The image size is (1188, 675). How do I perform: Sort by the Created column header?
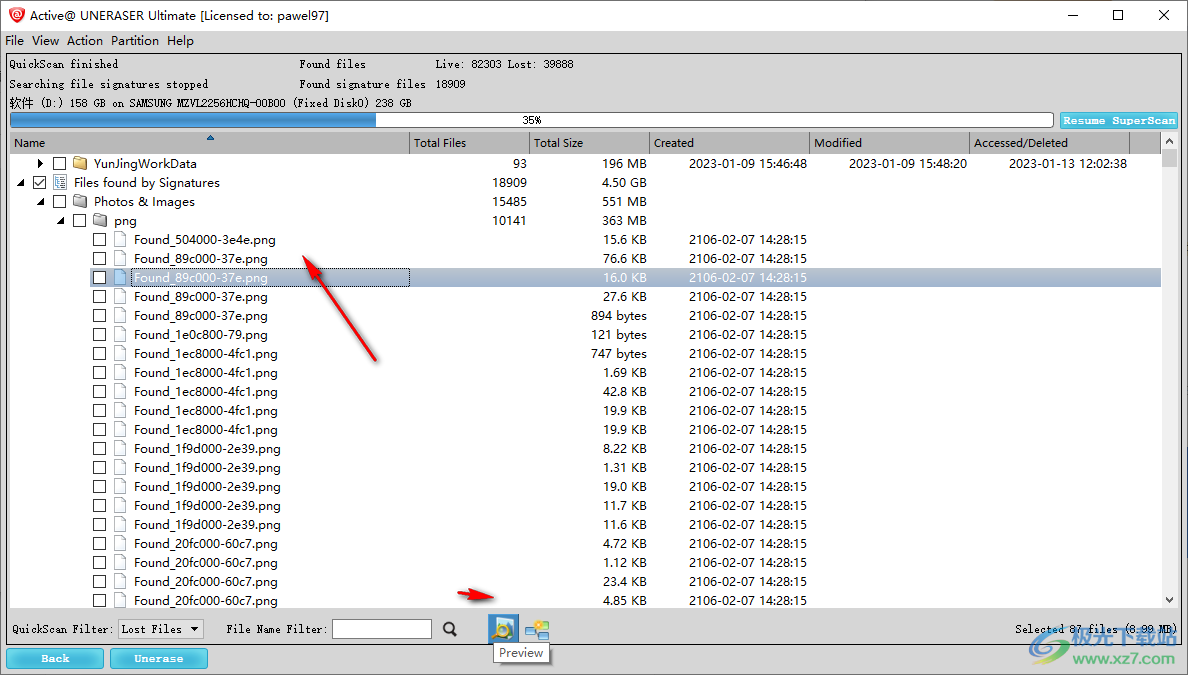[x=730, y=142]
